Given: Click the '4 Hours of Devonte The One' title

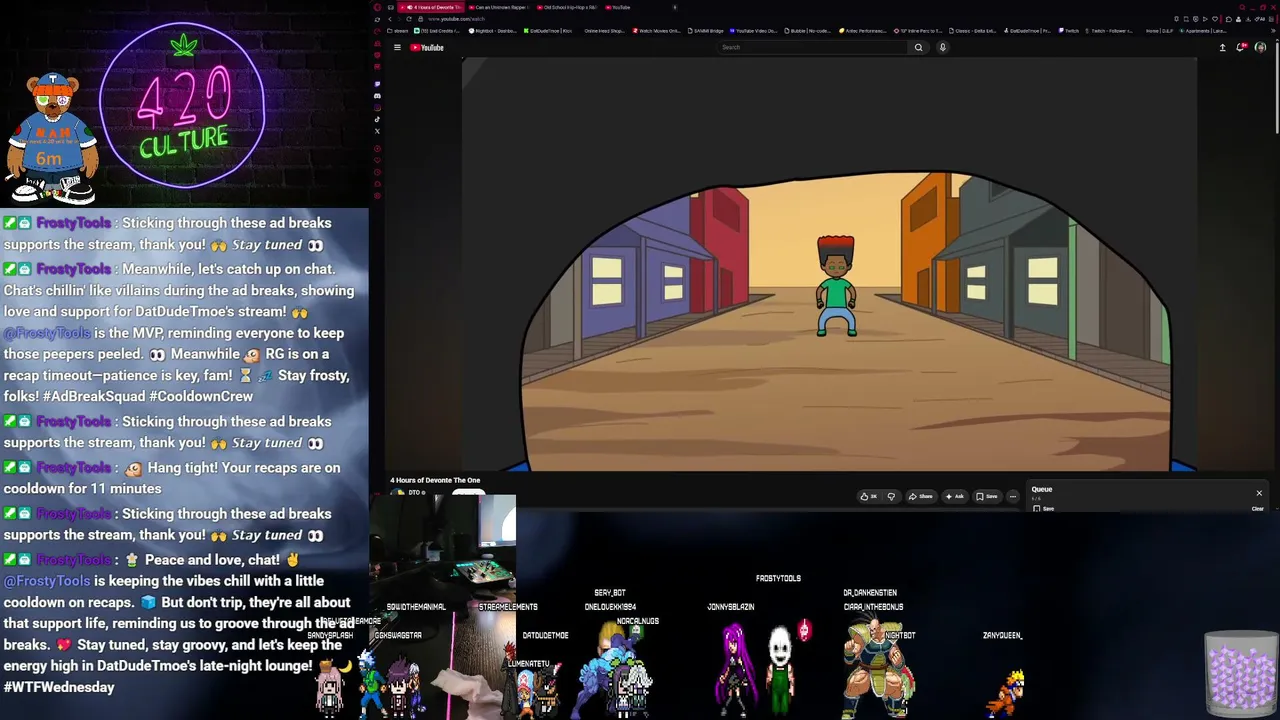Looking at the screenshot, I should click(x=435, y=481).
